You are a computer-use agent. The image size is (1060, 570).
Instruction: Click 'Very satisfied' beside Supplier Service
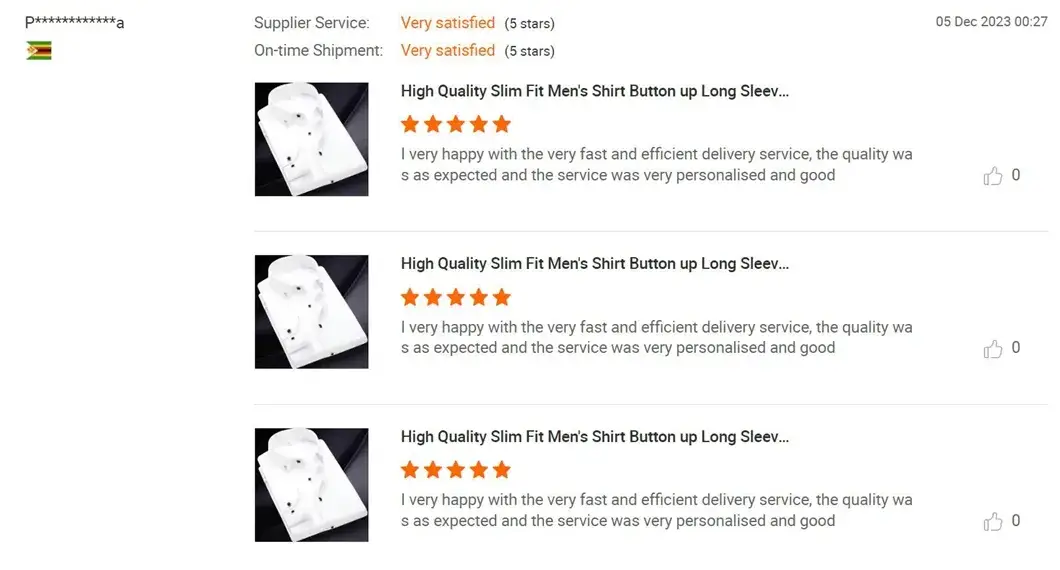[x=448, y=23]
